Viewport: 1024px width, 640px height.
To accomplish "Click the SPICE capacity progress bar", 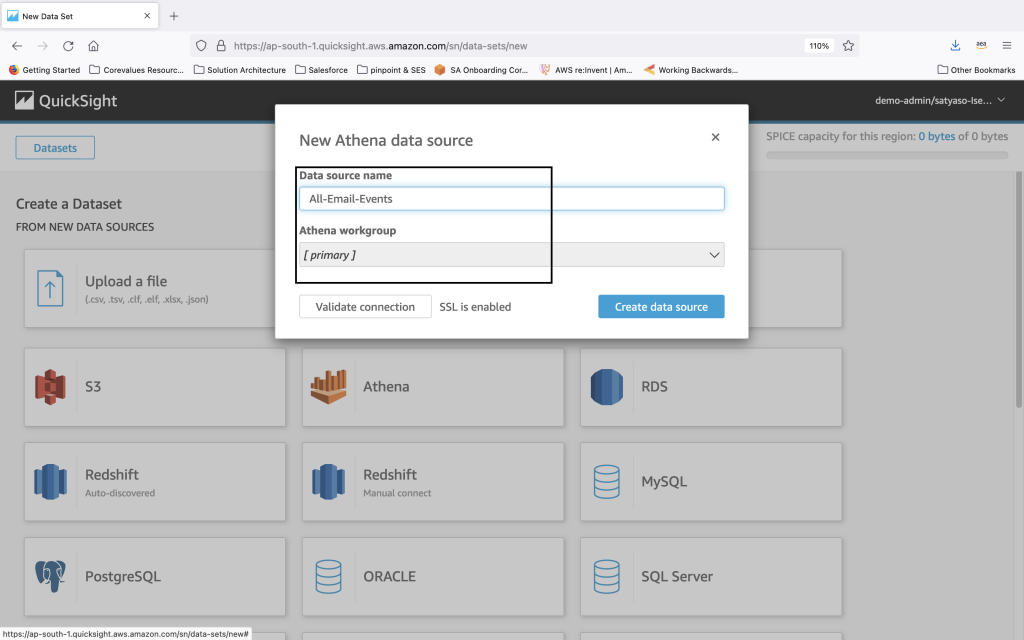I will [887, 155].
